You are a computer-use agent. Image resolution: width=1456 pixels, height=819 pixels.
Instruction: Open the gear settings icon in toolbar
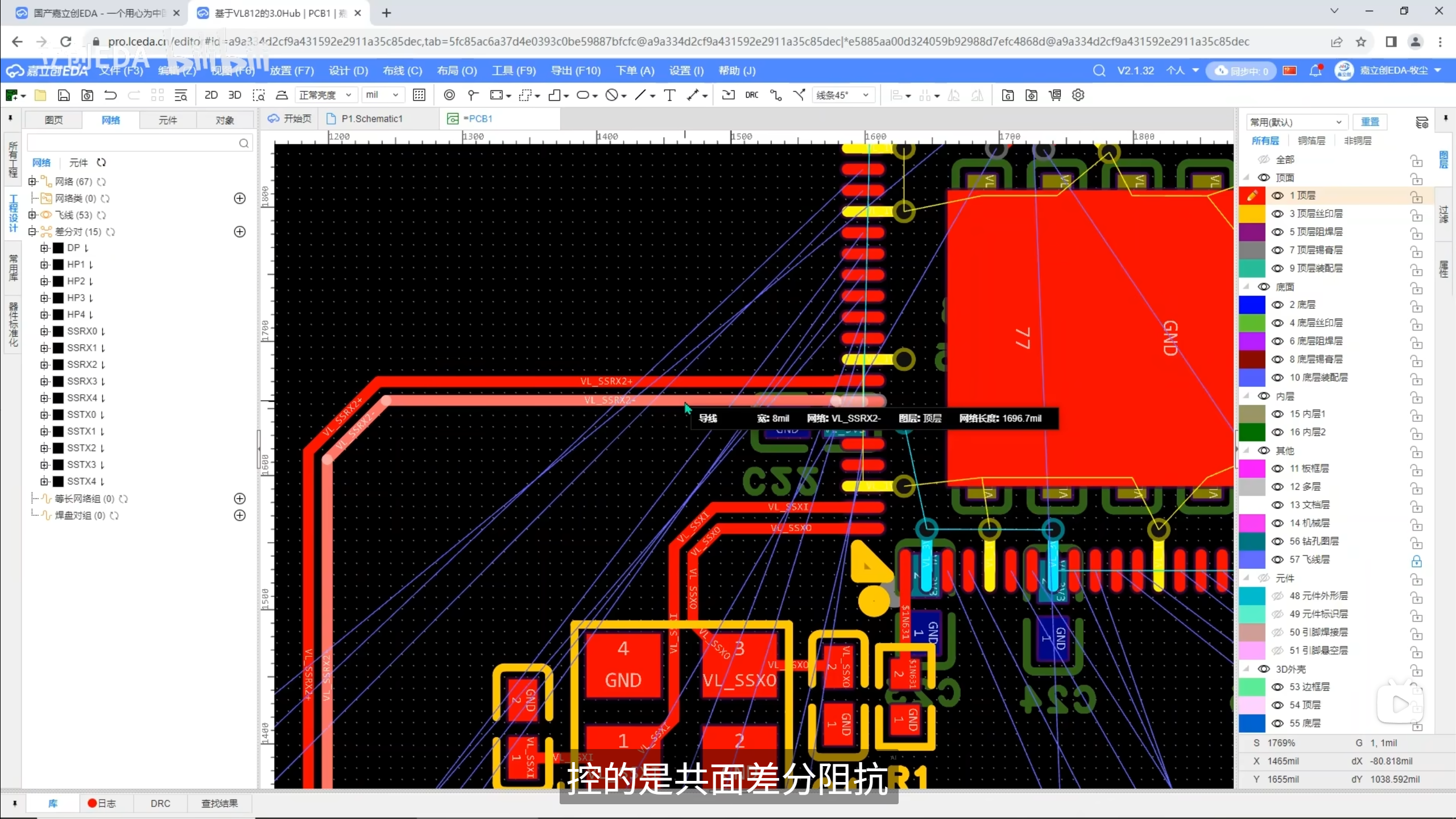click(x=1078, y=95)
